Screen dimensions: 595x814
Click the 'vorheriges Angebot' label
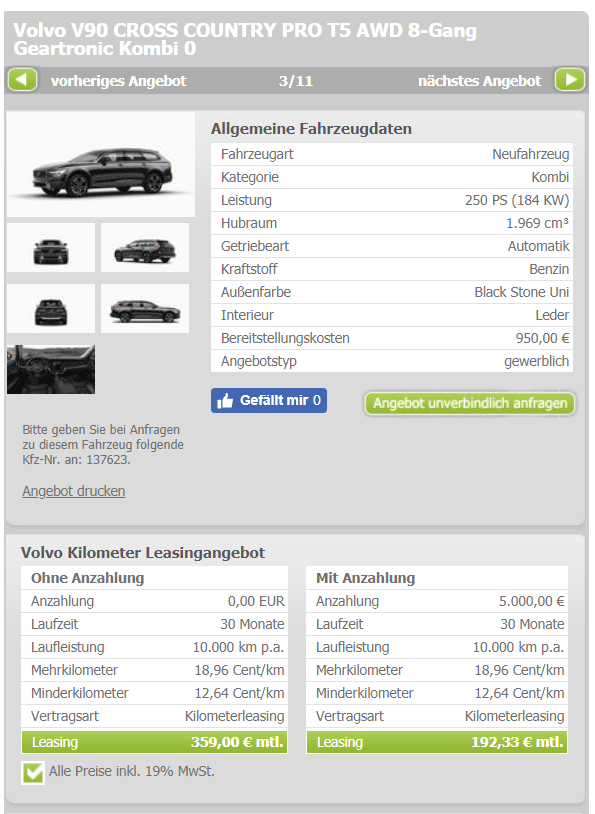118,81
